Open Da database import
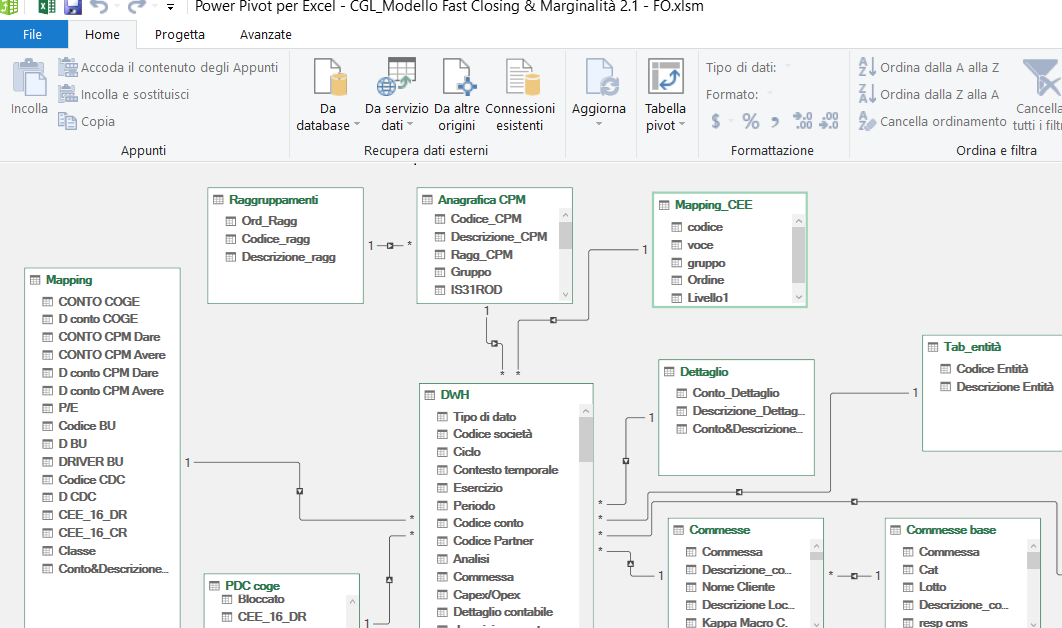Image resolution: width=1062 pixels, height=628 pixels. (328, 95)
